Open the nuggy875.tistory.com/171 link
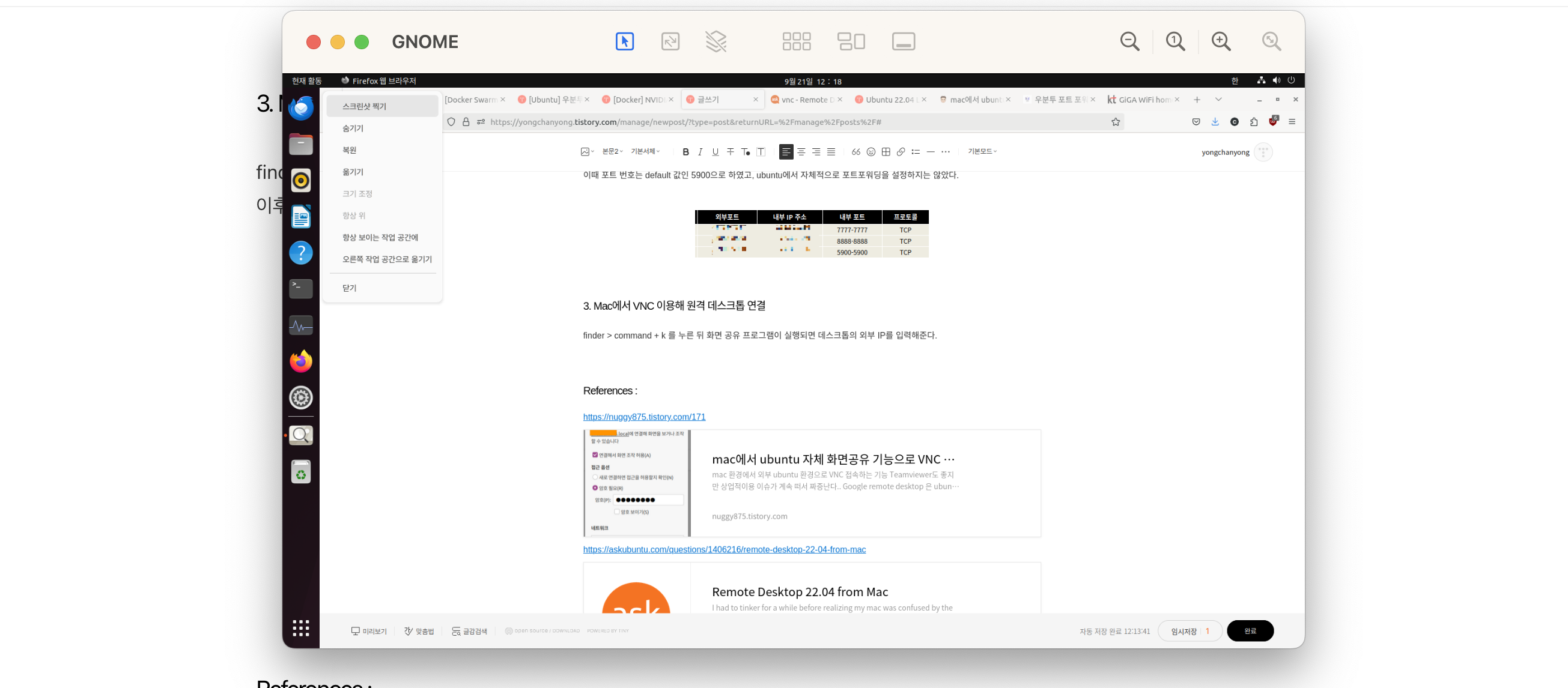The height and width of the screenshot is (688, 1568). click(x=644, y=417)
